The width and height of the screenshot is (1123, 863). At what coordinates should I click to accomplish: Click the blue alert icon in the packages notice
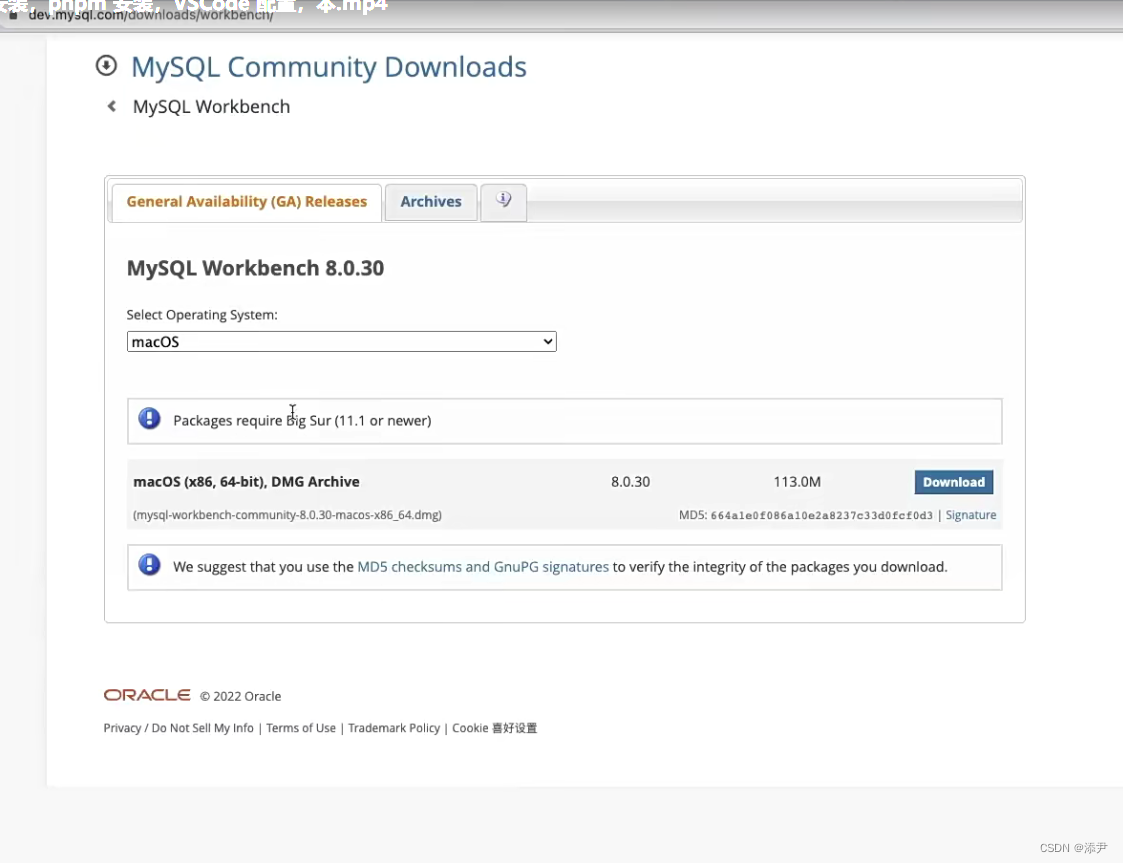pyautogui.click(x=149, y=418)
